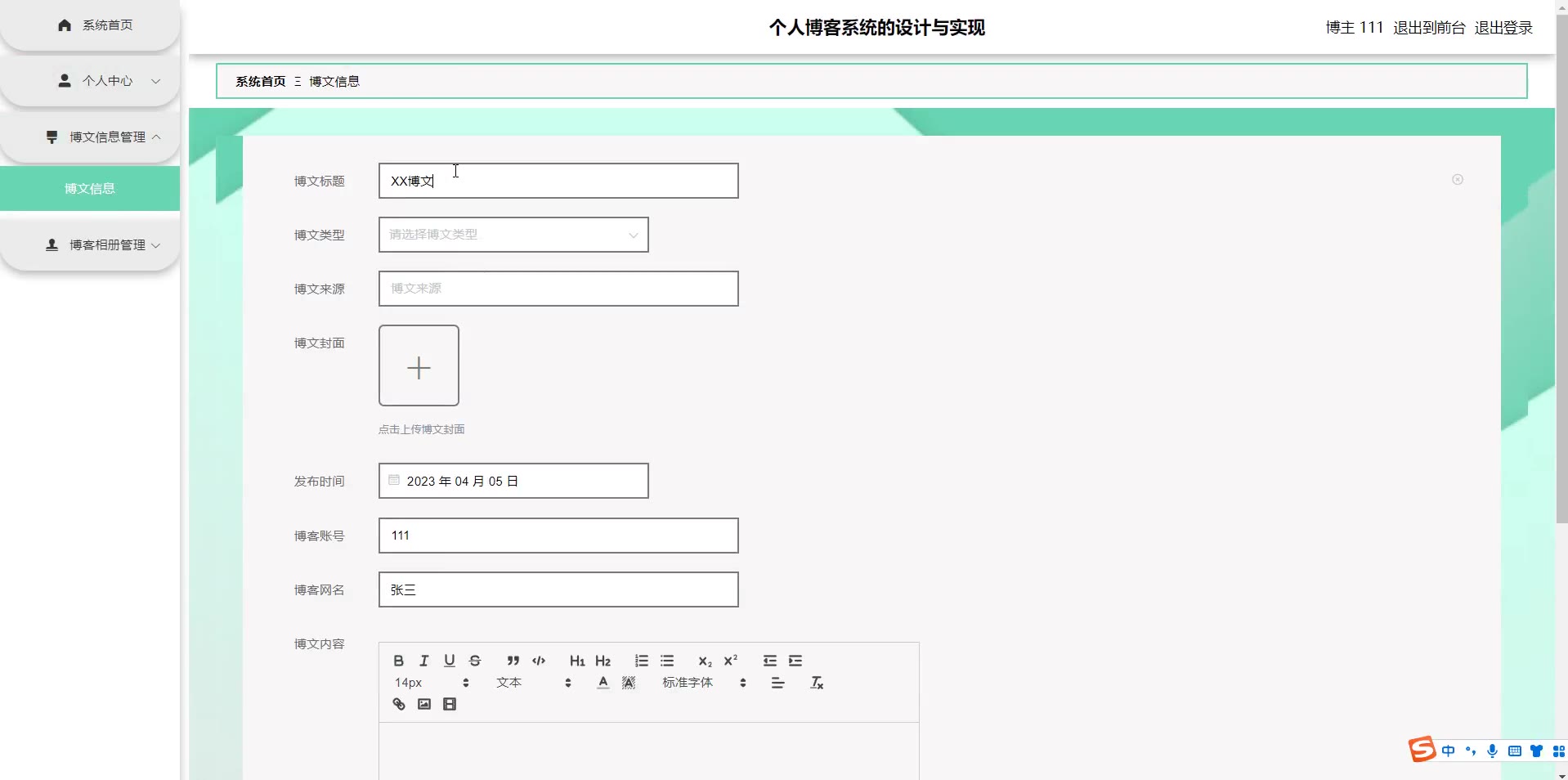Toggle underline formatting in editor
The height and width of the screenshot is (780, 1568).
tap(449, 661)
